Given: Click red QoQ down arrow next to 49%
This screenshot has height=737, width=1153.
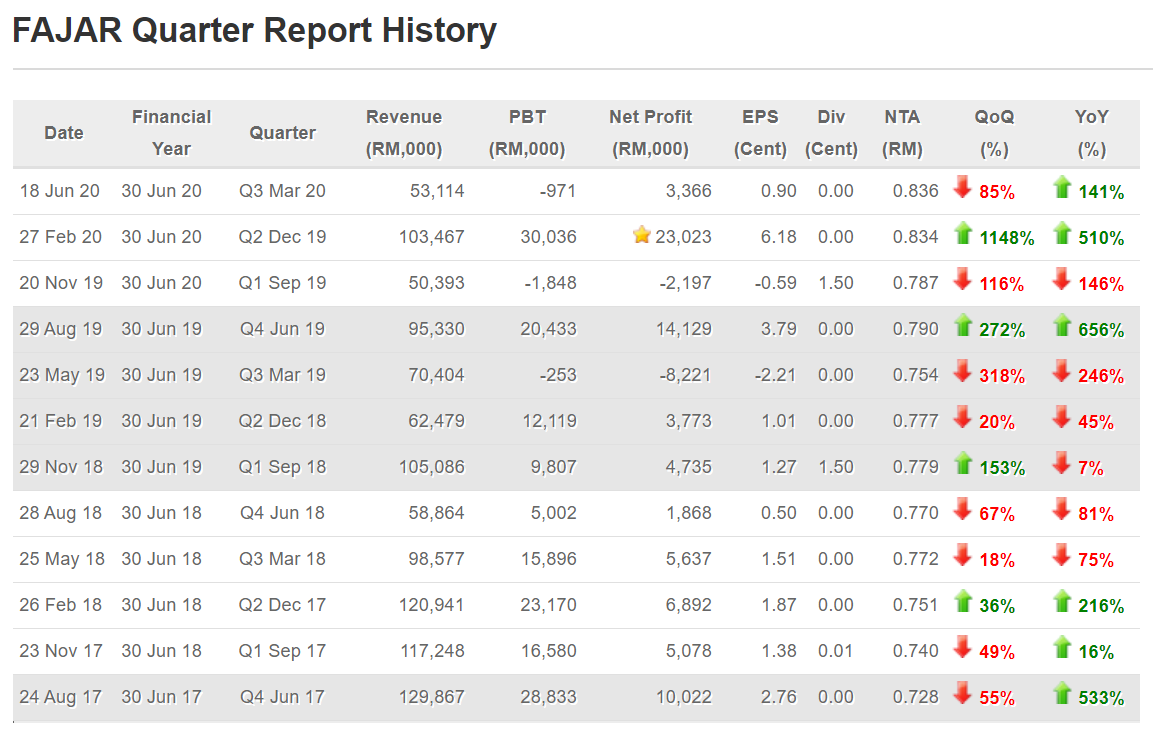Looking at the screenshot, I should tap(963, 647).
